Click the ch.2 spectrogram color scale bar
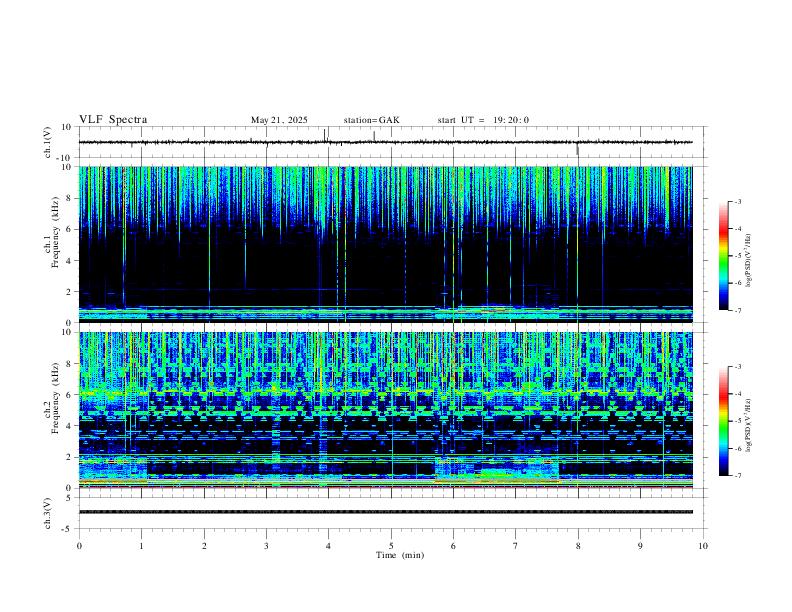 724,421
